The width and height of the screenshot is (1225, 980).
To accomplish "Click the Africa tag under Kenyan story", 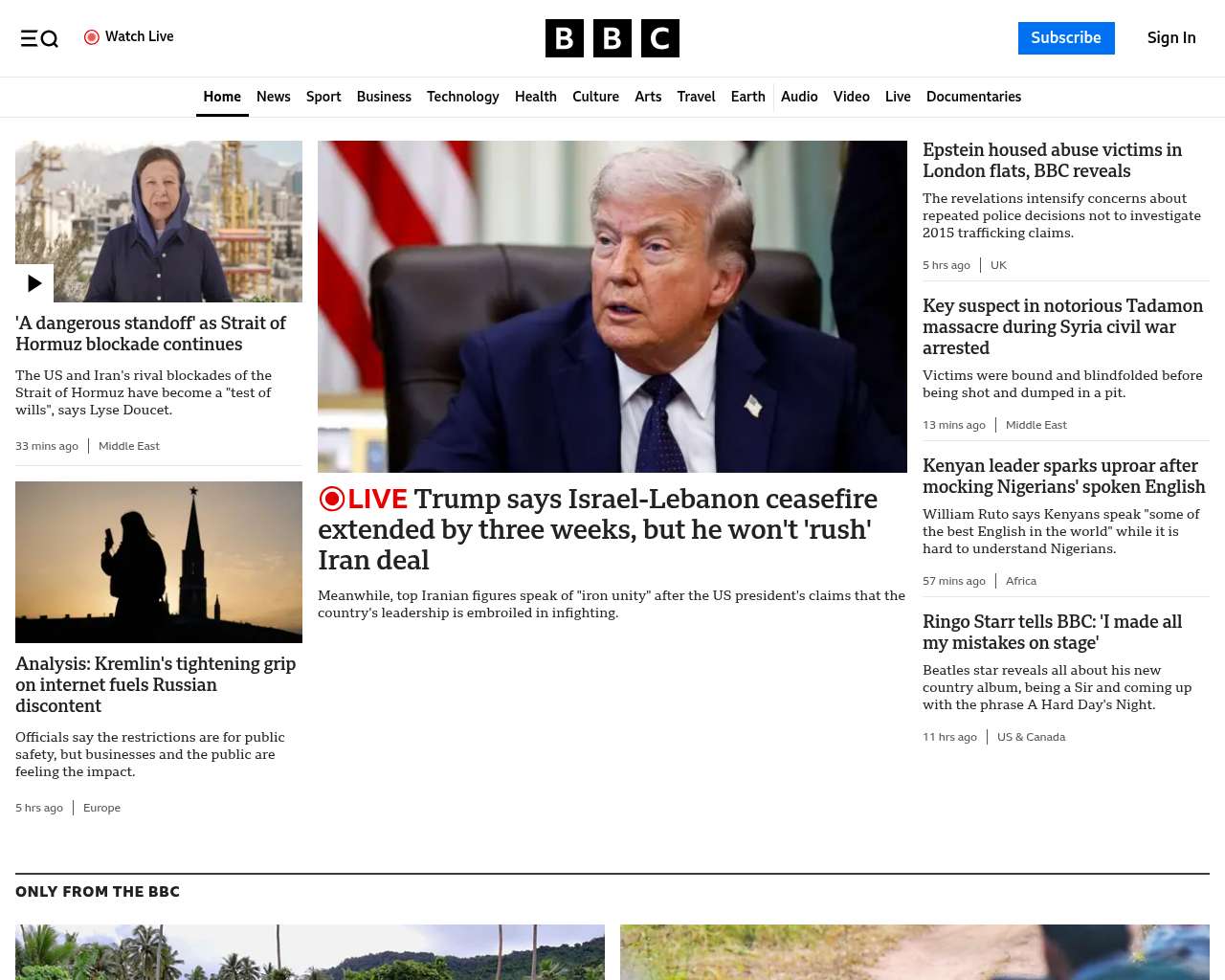I will pyautogui.click(x=1021, y=581).
